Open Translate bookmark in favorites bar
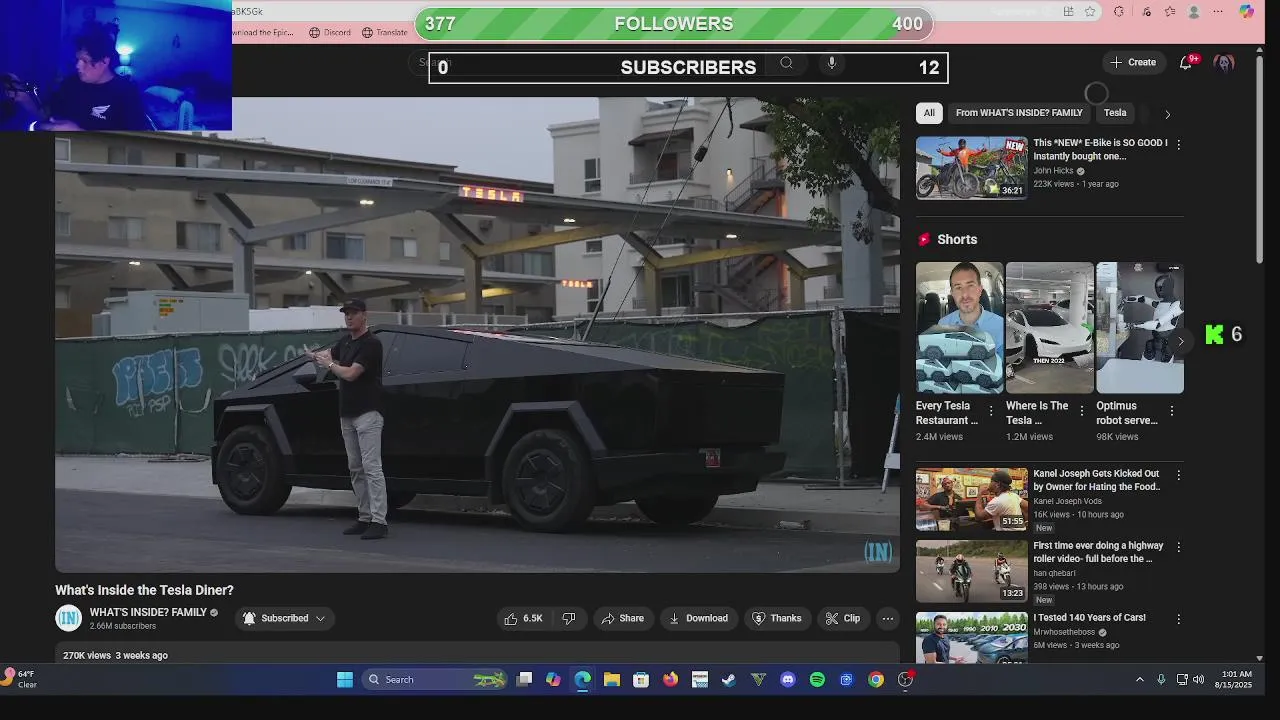Screen dimensions: 1280x720 tap(384, 32)
